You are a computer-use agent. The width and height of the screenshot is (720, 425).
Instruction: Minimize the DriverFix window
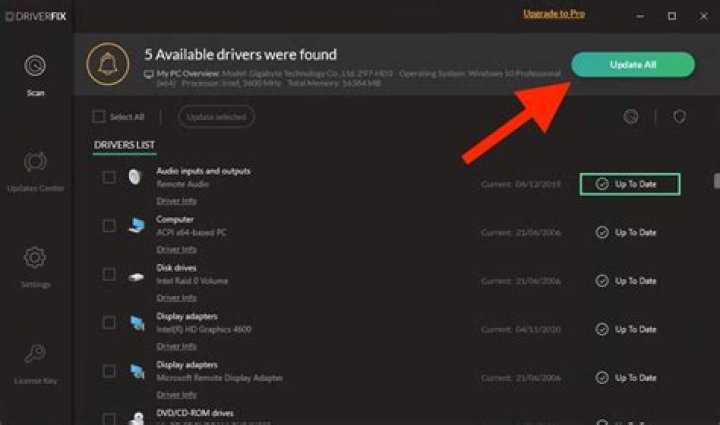[x=640, y=16]
